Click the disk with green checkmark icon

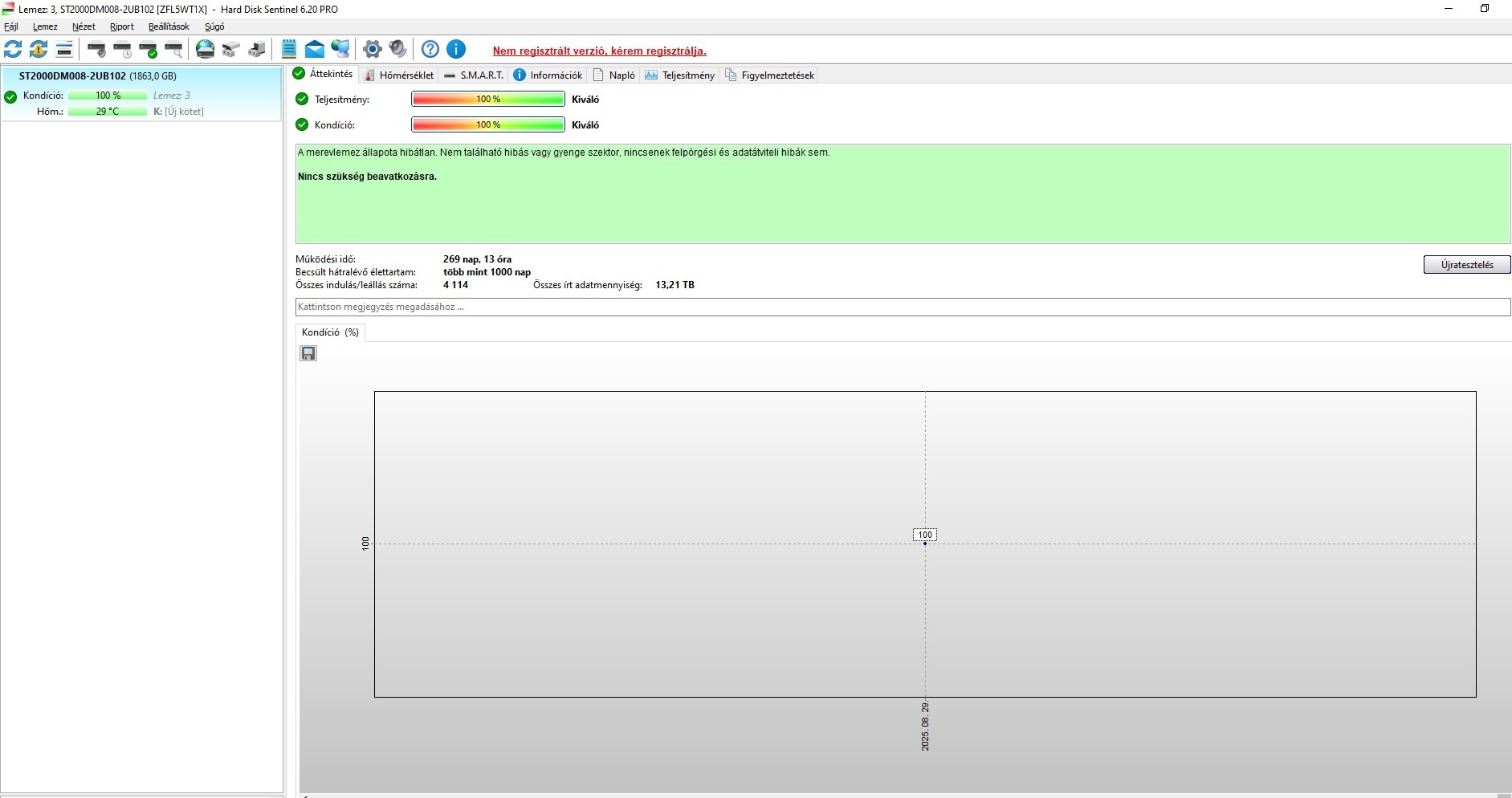(149, 50)
